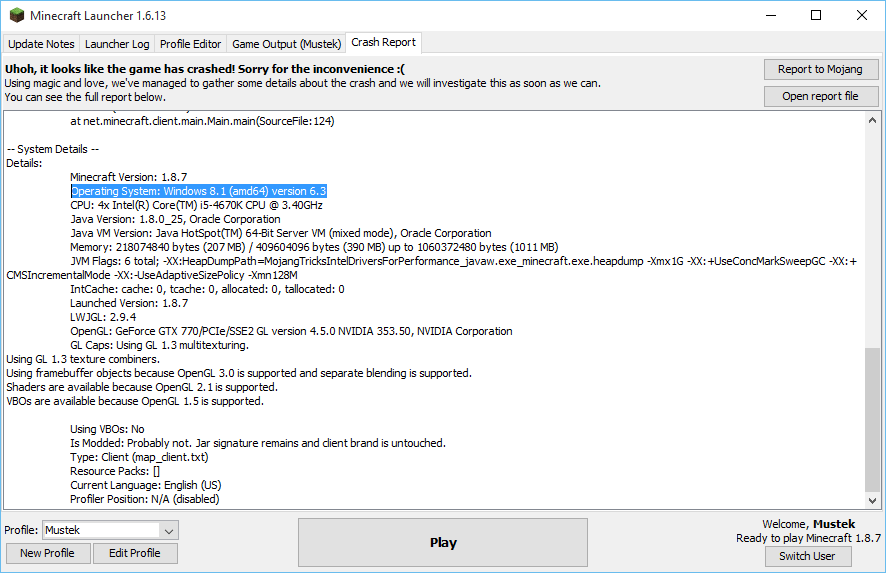Click the Main.main(SourceFile:124) stack trace line
This screenshot has width=886, height=573.
tap(202, 121)
